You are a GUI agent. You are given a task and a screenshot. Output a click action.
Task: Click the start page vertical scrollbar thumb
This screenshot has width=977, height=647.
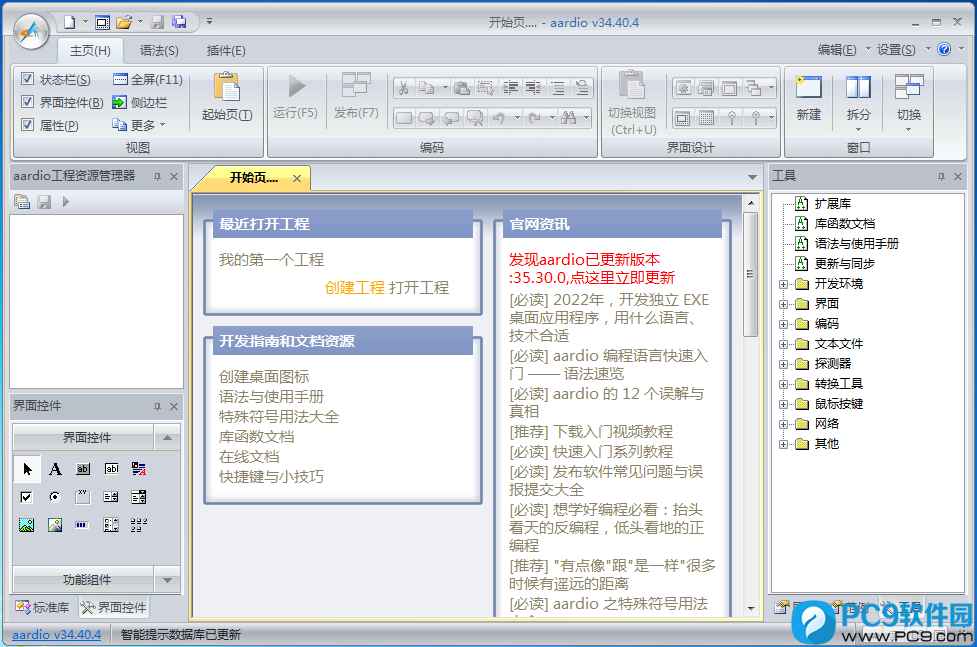tap(750, 274)
